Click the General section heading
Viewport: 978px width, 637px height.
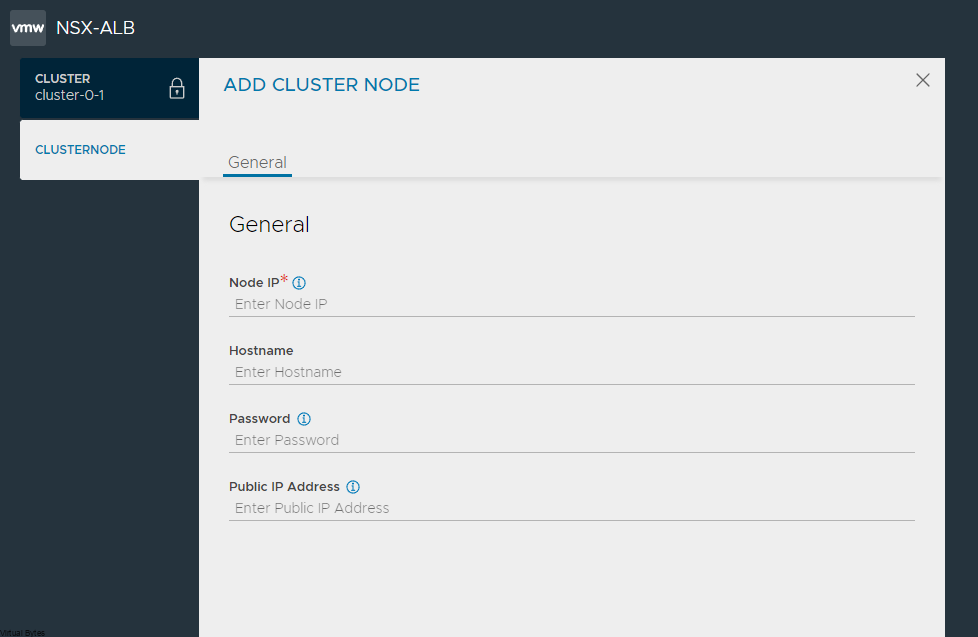coord(269,225)
